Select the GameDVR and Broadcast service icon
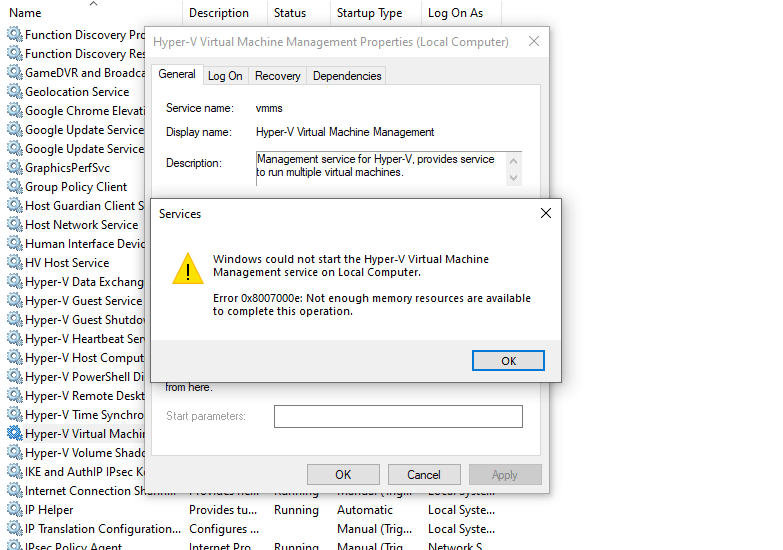 [15, 72]
